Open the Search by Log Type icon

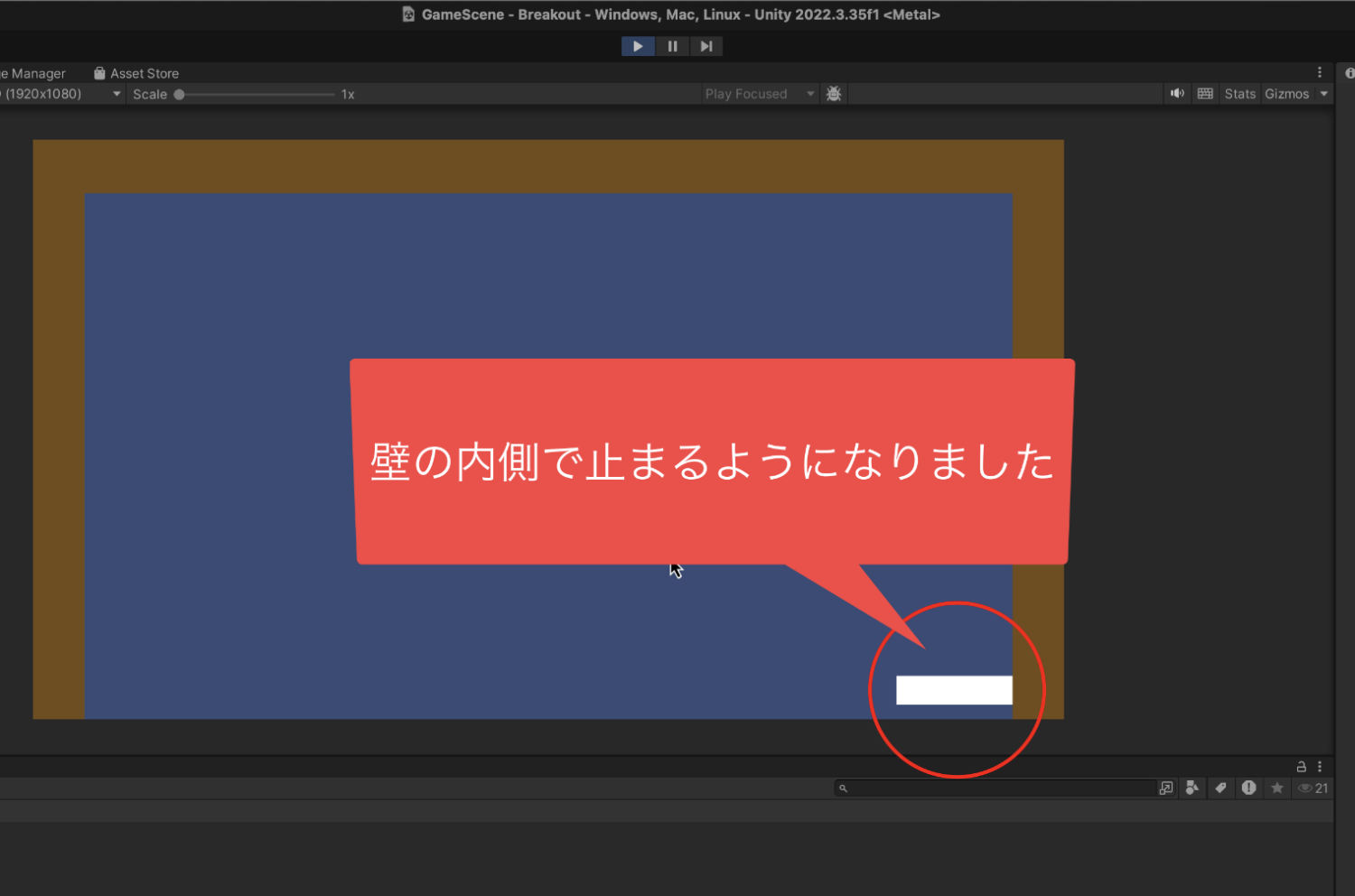1248,788
